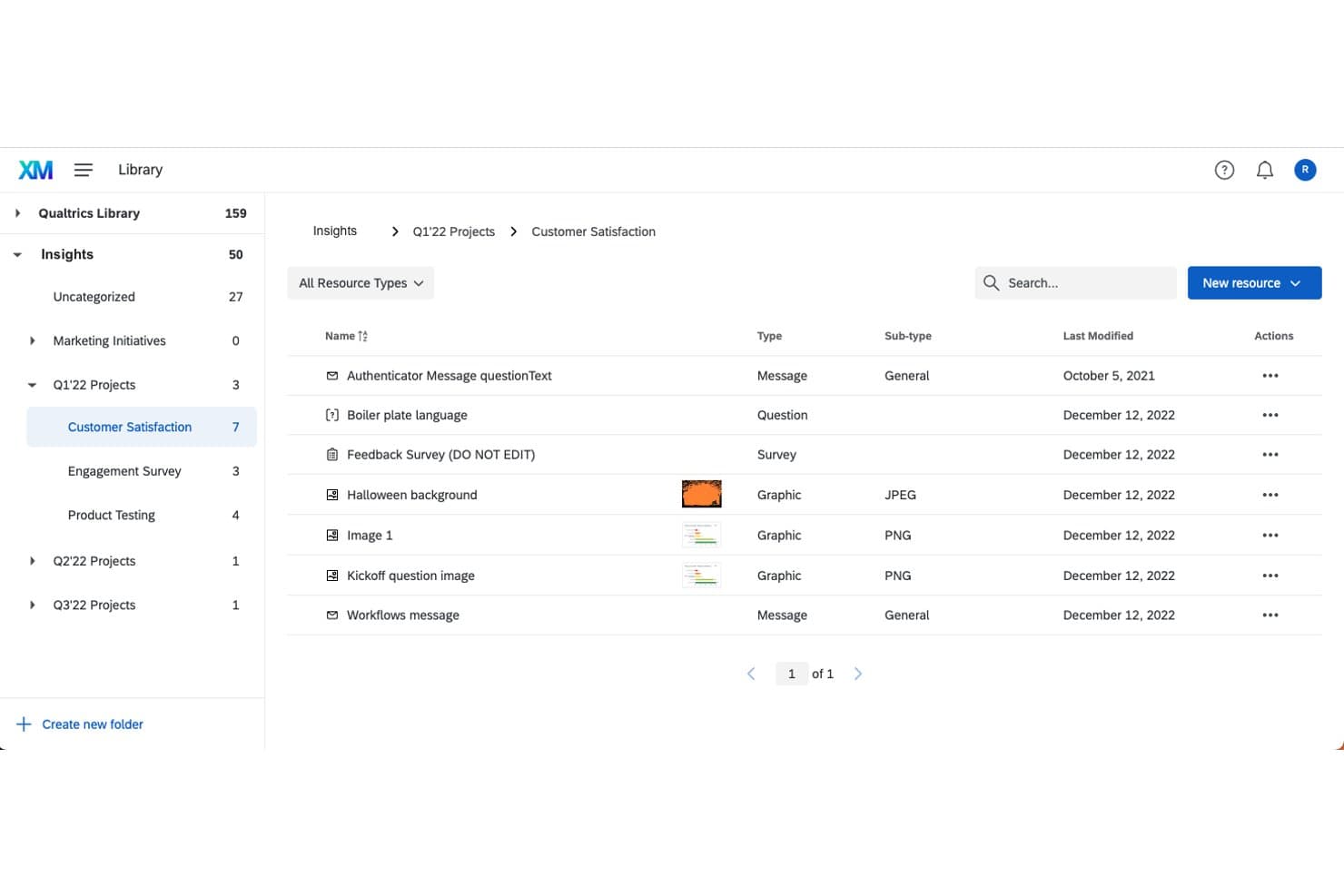This screenshot has height=896, width=1344.
Task: Click the Q1'22 Projects breadcrumb link
Action: (454, 231)
